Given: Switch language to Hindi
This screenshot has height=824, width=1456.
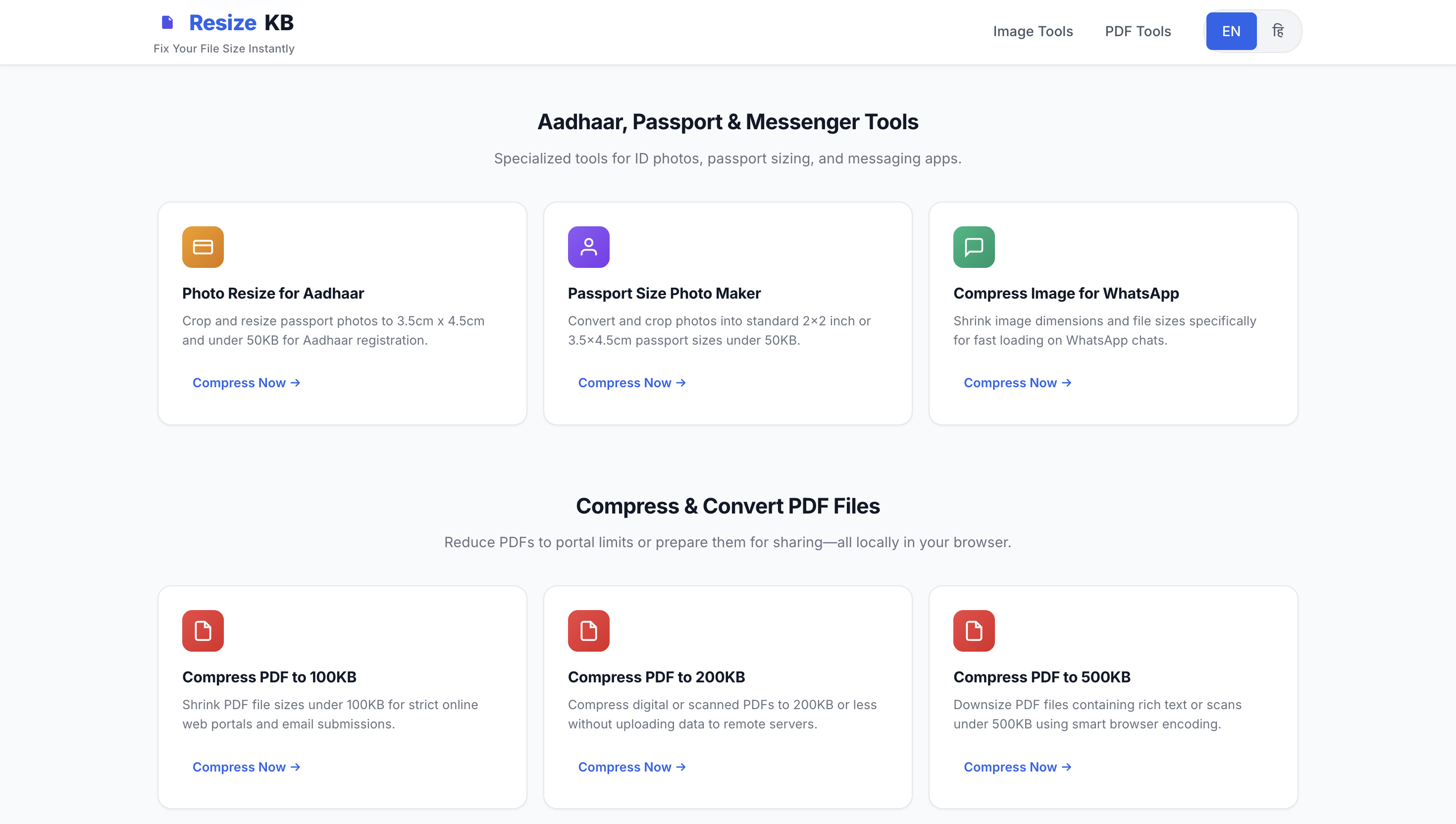Looking at the screenshot, I should click(x=1278, y=31).
